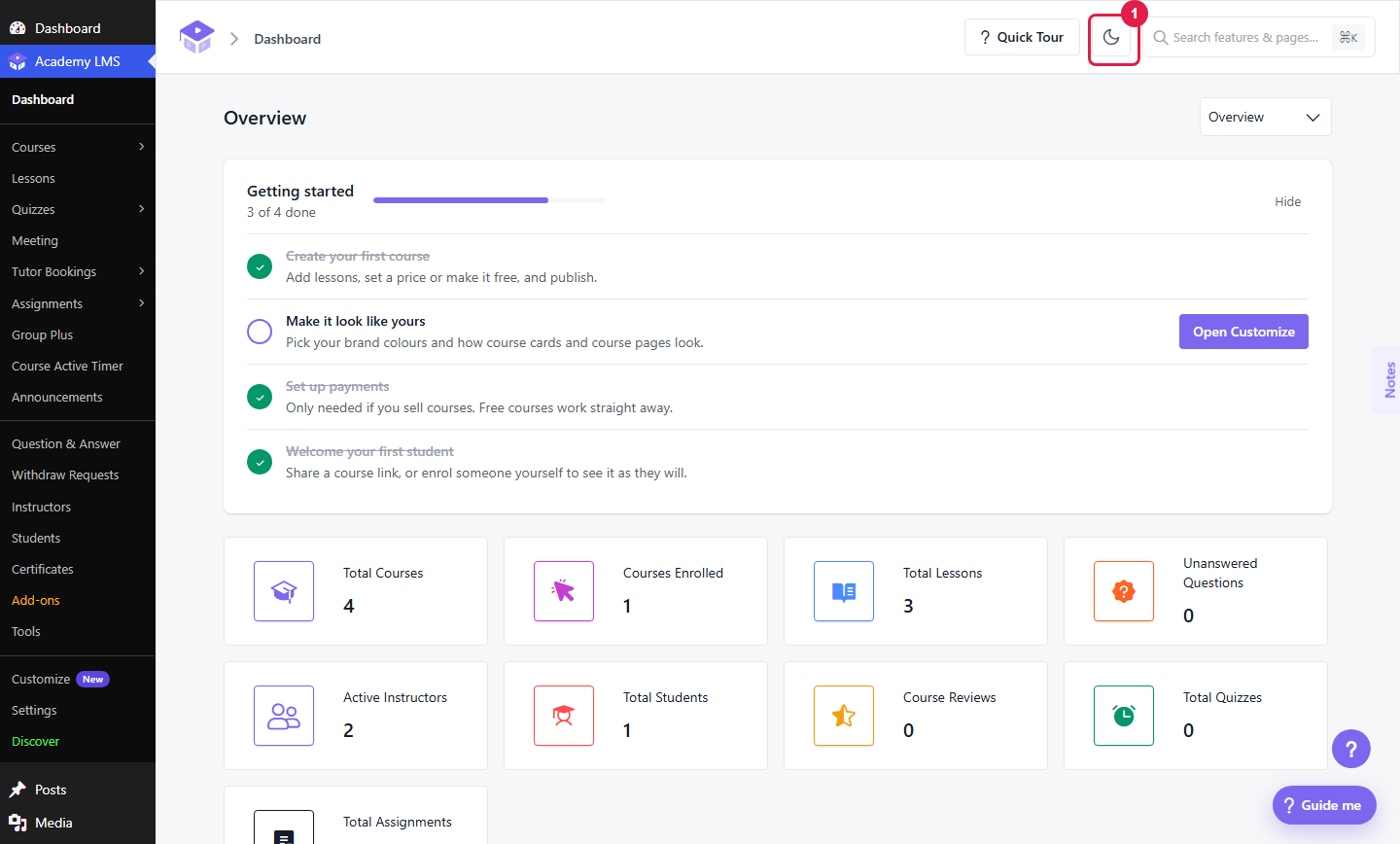The width and height of the screenshot is (1400, 844).
Task: Toggle 'Create your first course' green checkmark
Action: click(260, 266)
